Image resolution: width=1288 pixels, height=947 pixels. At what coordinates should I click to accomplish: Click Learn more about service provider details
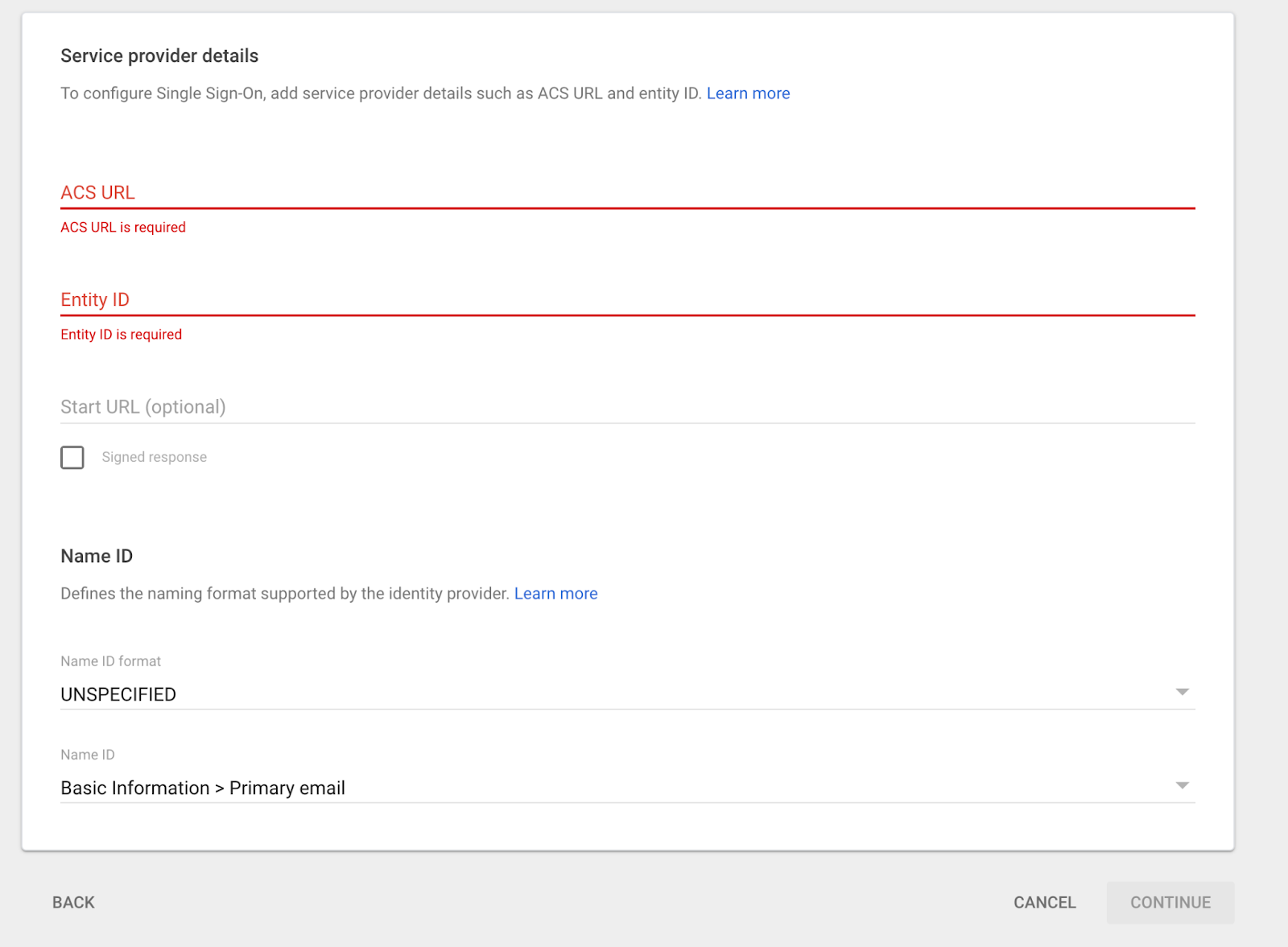(x=748, y=93)
